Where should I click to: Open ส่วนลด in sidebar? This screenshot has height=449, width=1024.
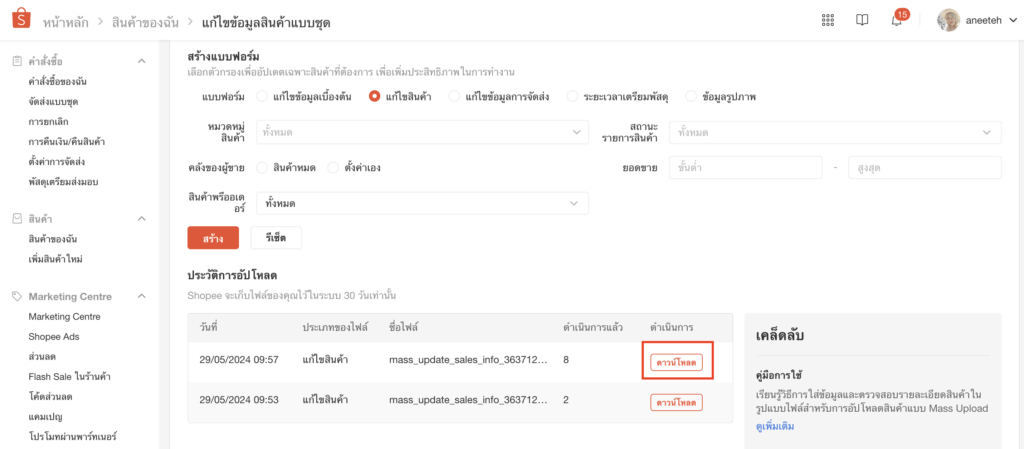click(42, 356)
